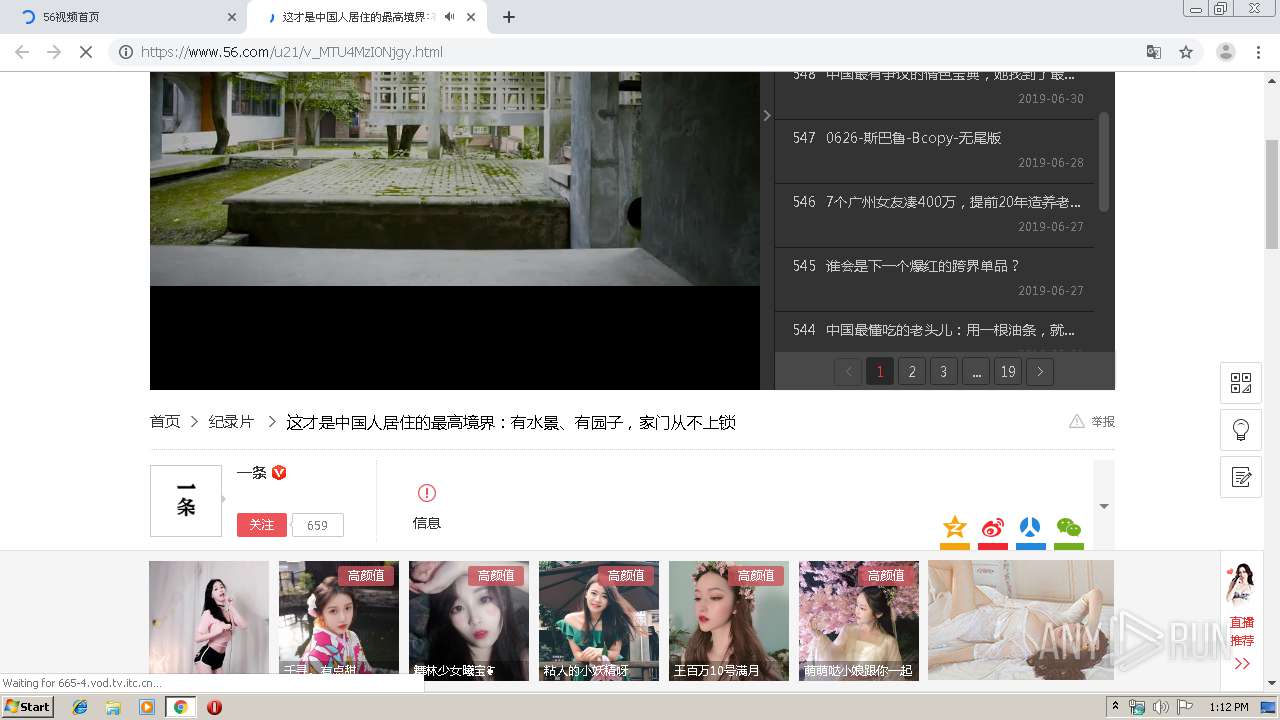Screen dimensions: 1280x720
Task: Show hidden system tray icons arrow
Action: [x=1115, y=707]
